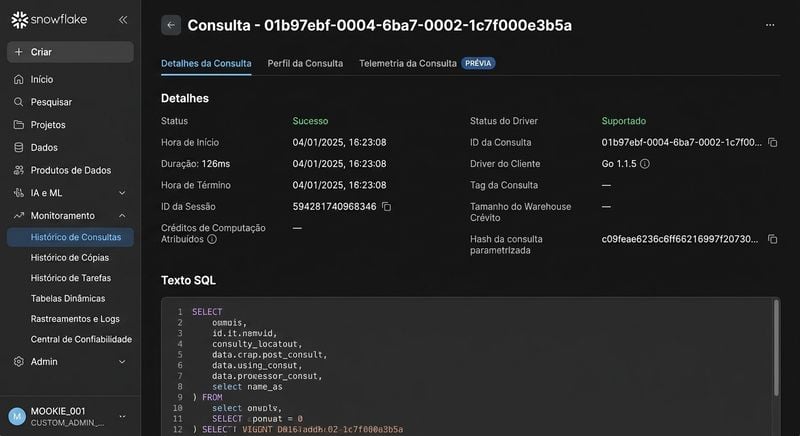Click the Projetos folder icon
The height and width of the screenshot is (436, 800).
[19, 125]
